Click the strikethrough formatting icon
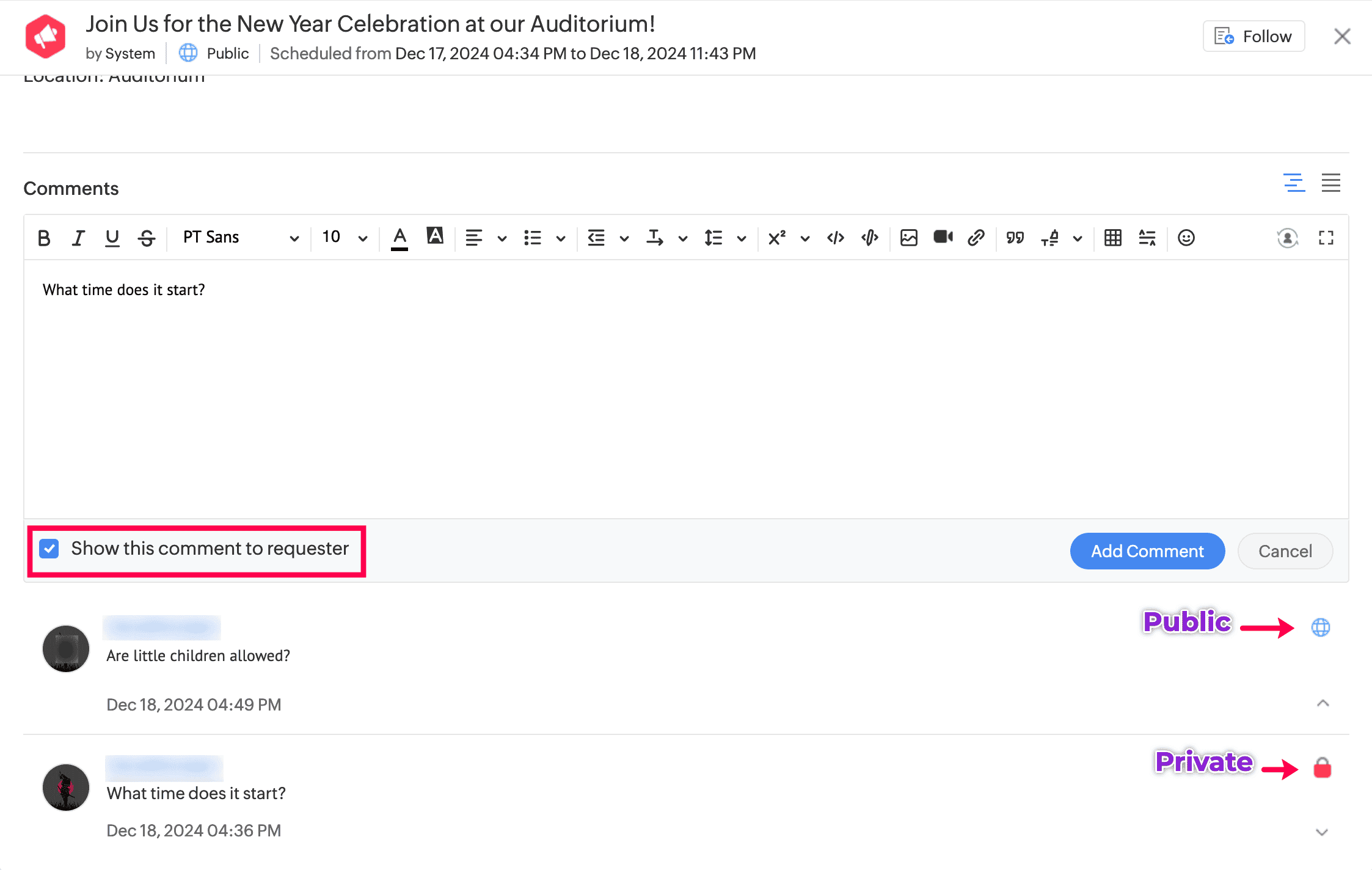This screenshot has height=870, width=1372. point(146,238)
